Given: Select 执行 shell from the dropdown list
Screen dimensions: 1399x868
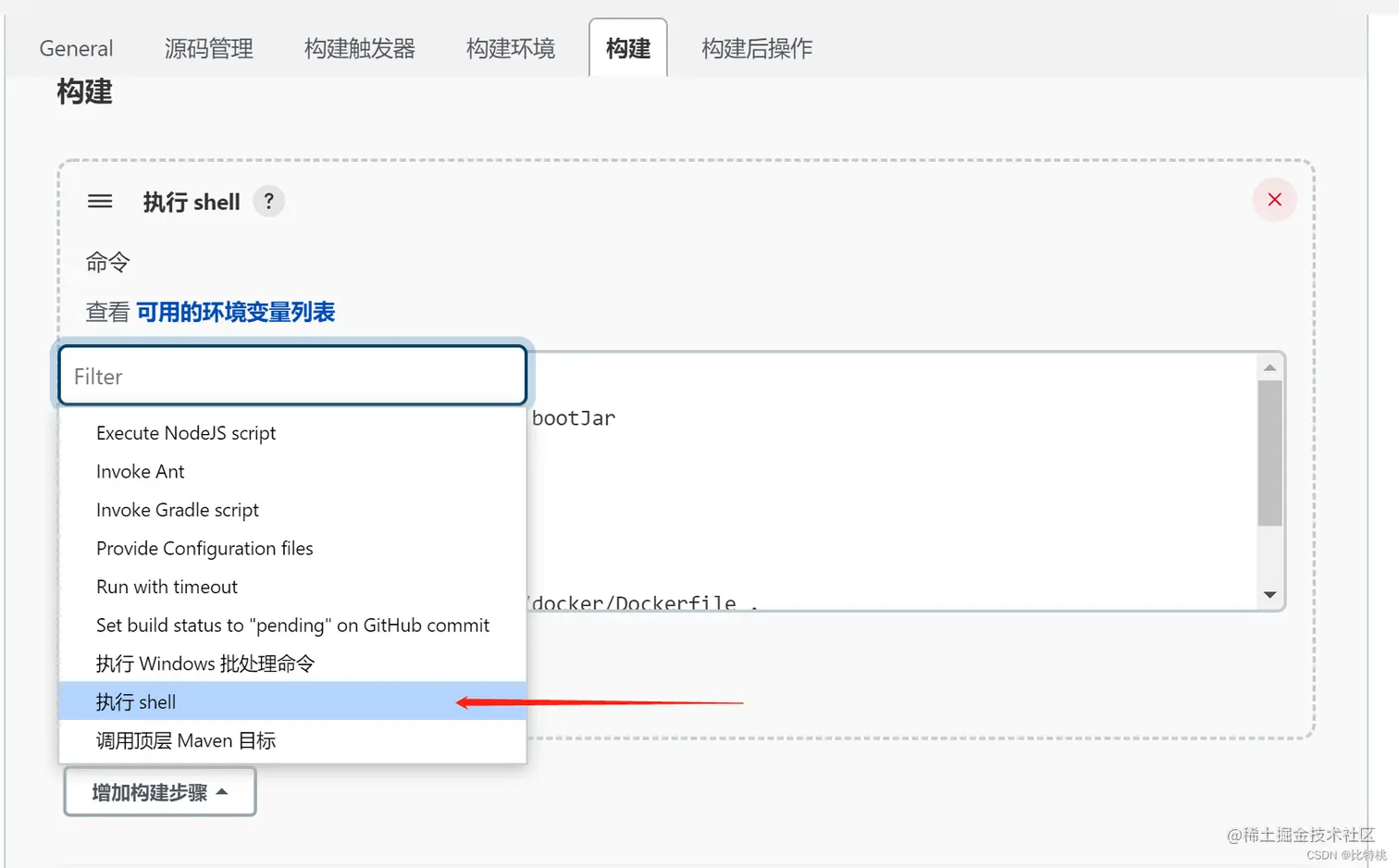Looking at the screenshot, I should pyautogui.click(x=292, y=701).
